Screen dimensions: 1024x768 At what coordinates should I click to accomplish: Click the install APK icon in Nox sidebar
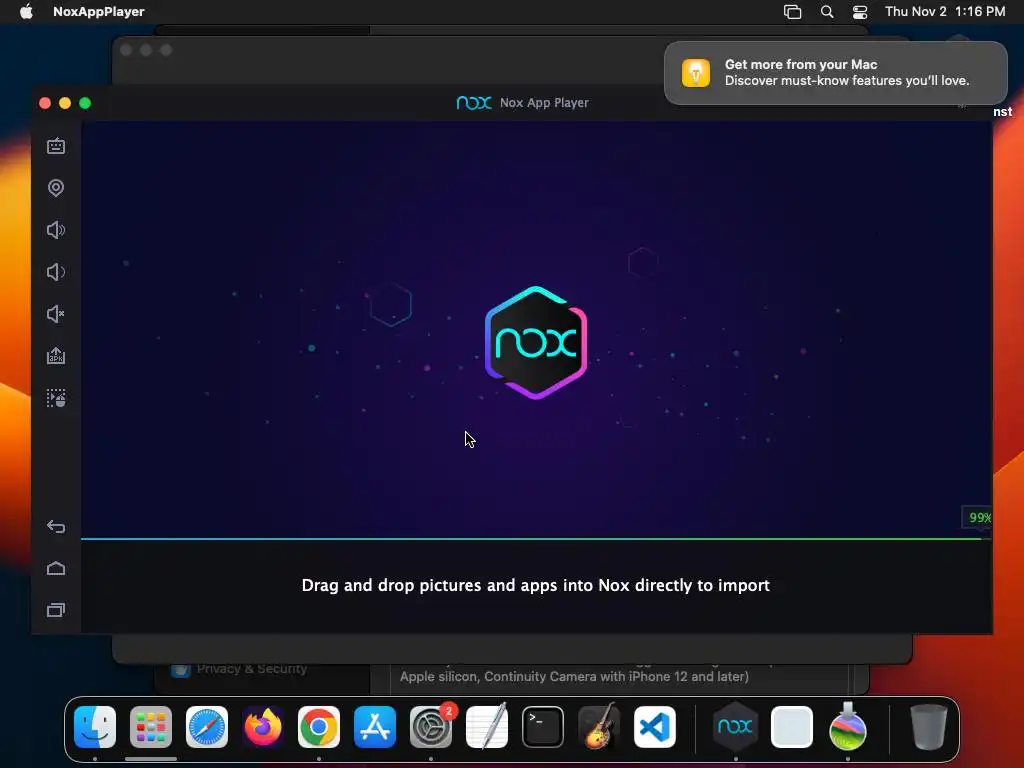click(x=56, y=356)
